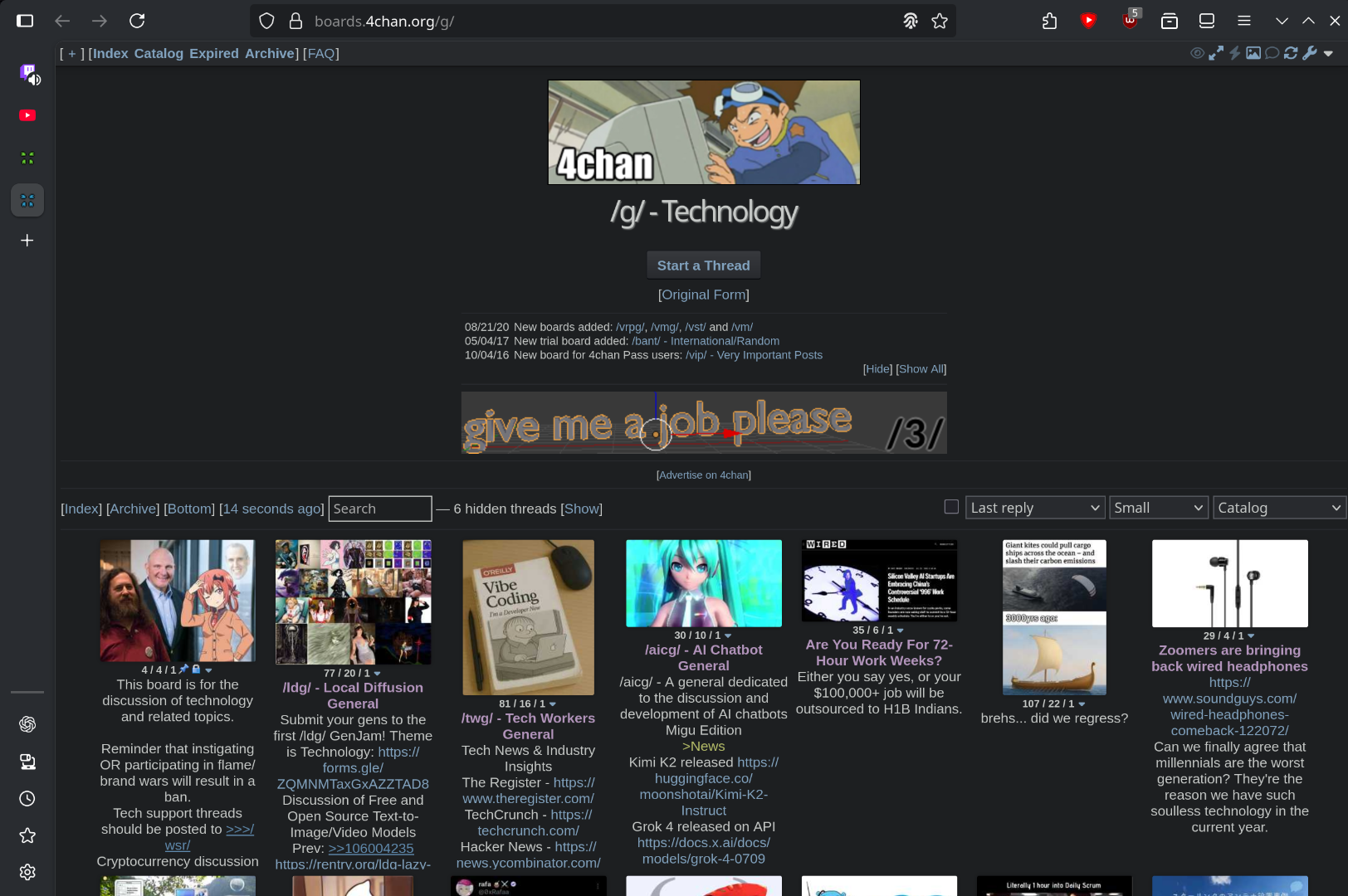Expand menu arrow on /aicg/ thread stats
Image resolution: width=1348 pixels, height=896 pixels.
click(x=728, y=635)
